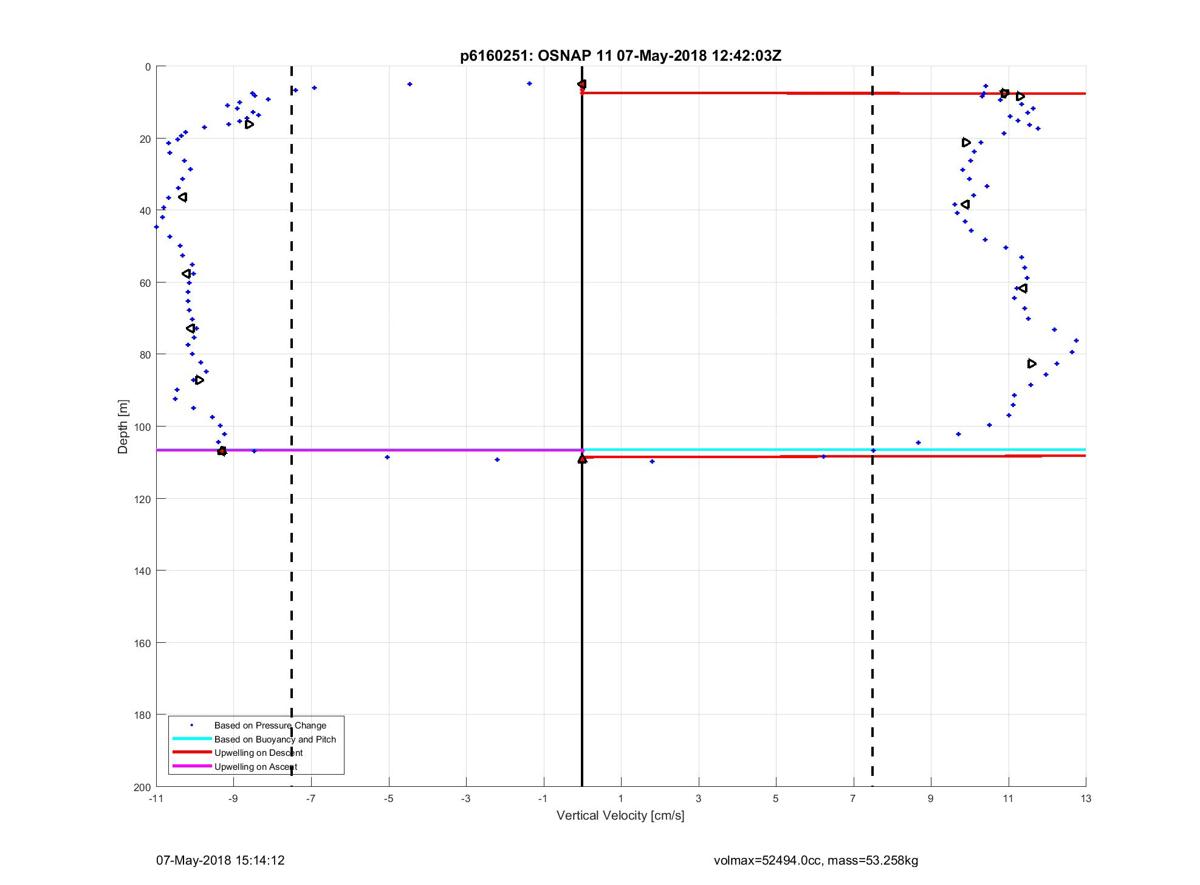Click y-axis tick label '100'
This screenshot has height=885, width=1200.
(141, 427)
